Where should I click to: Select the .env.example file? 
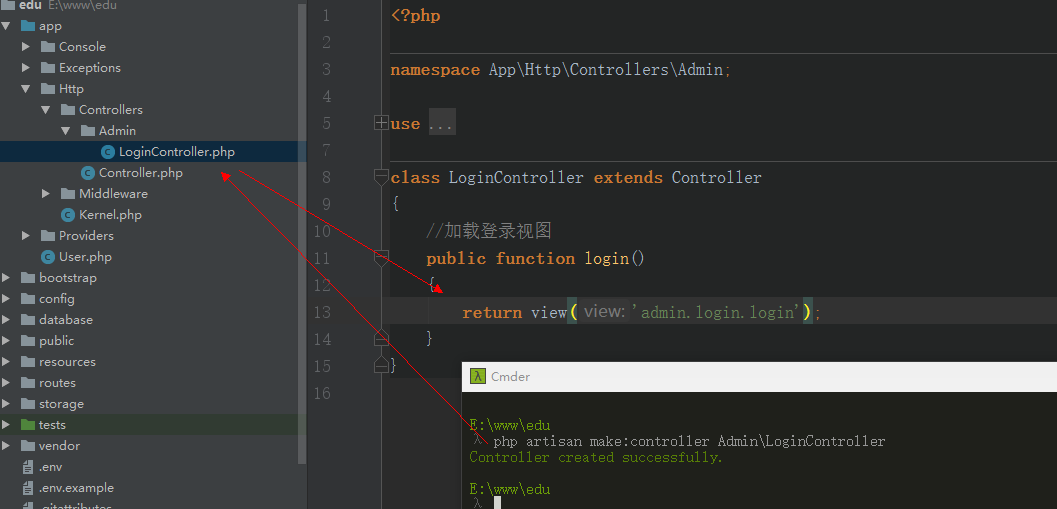pyautogui.click(x=76, y=488)
